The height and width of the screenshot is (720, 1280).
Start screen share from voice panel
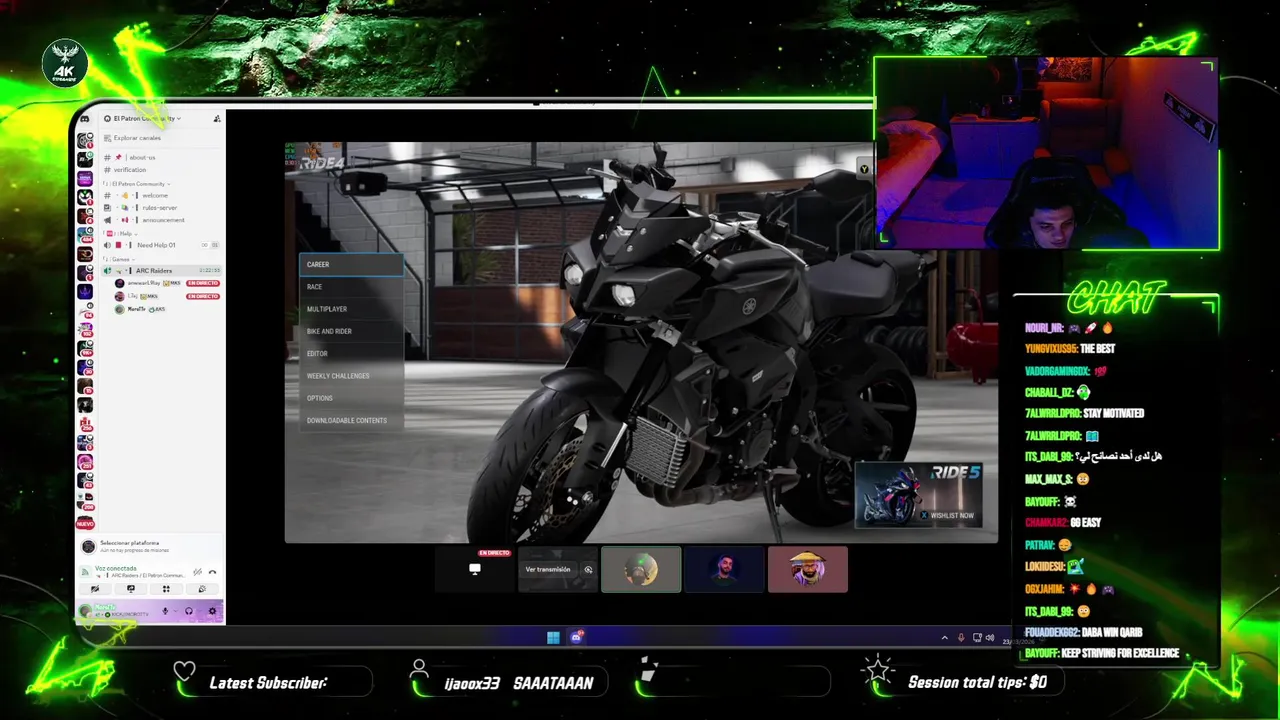[131, 589]
